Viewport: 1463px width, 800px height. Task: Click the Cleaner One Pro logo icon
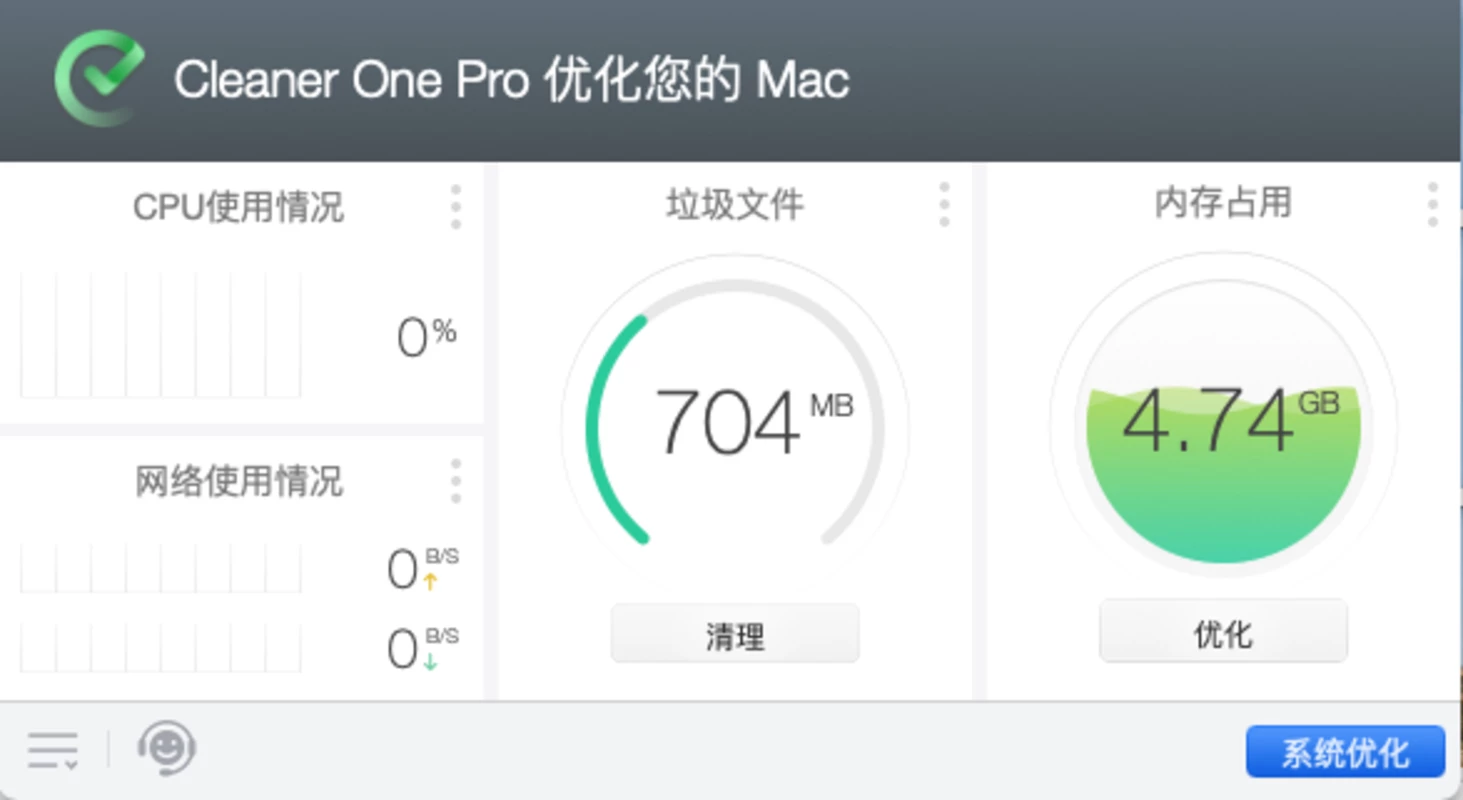(x=99, y=78)
